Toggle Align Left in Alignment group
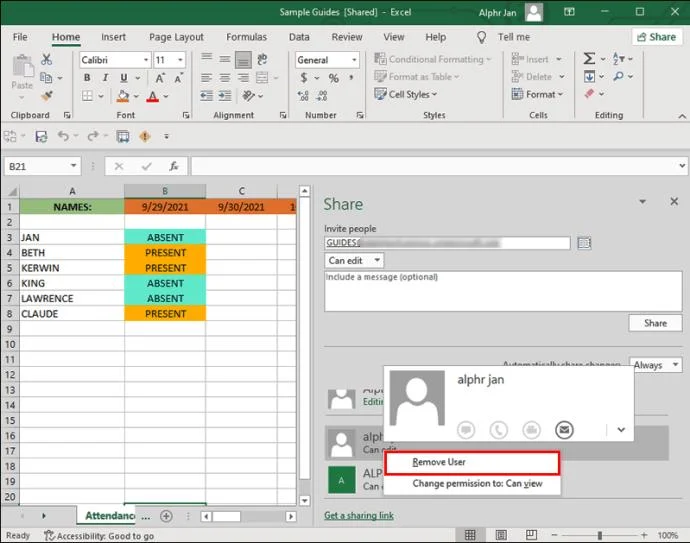 coord(206,78)
